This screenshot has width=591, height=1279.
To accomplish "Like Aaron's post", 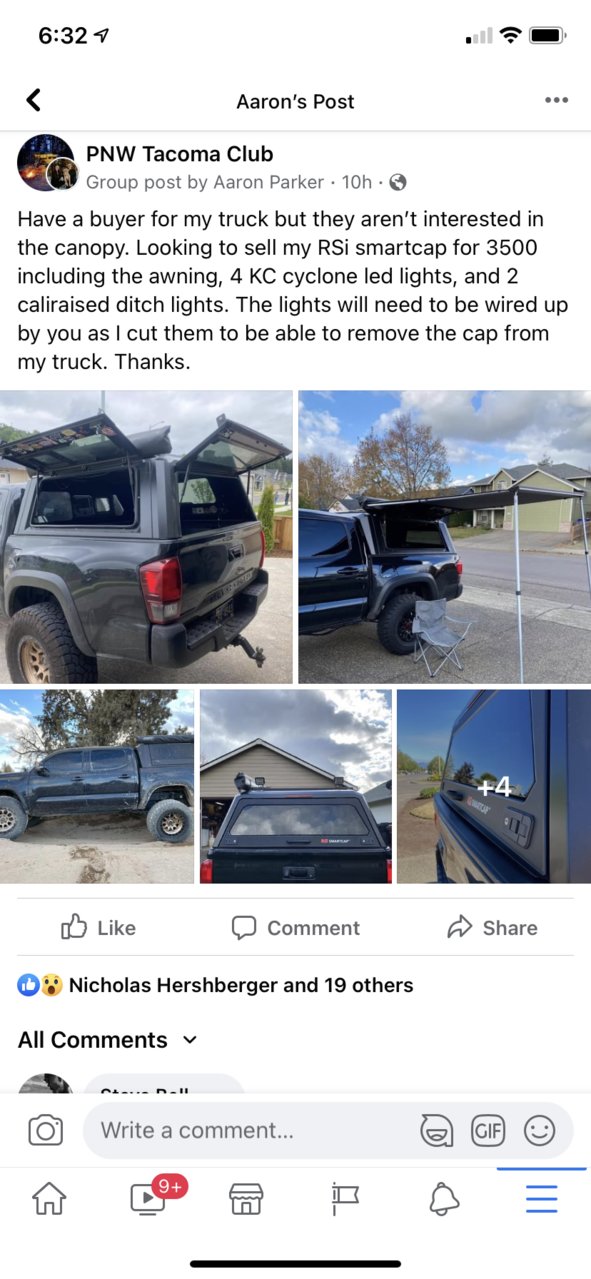I will 98,928.
